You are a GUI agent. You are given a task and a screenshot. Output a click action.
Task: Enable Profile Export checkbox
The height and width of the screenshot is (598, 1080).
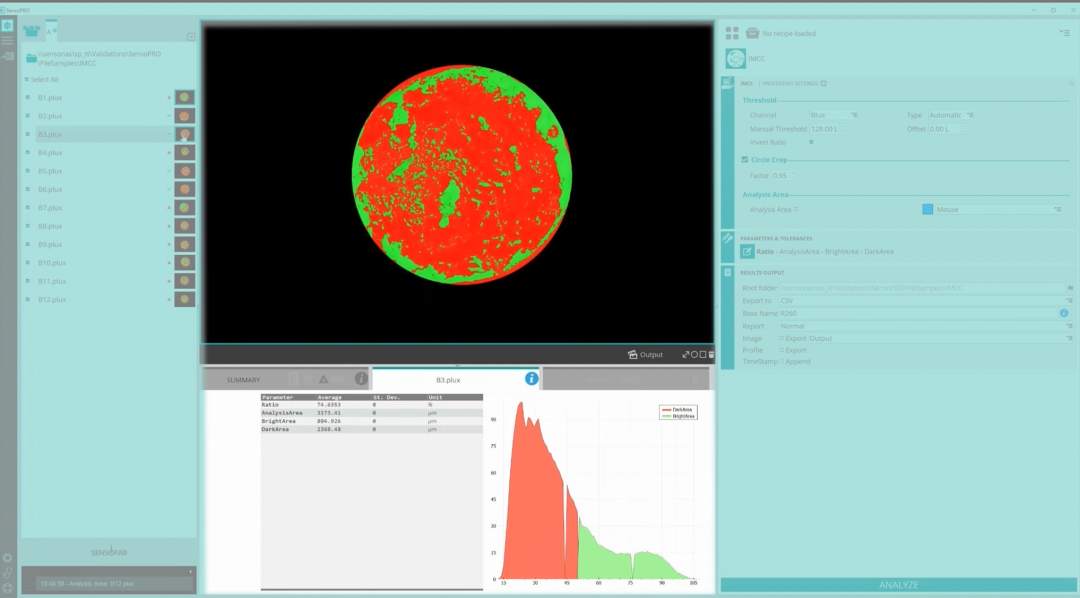781,350
